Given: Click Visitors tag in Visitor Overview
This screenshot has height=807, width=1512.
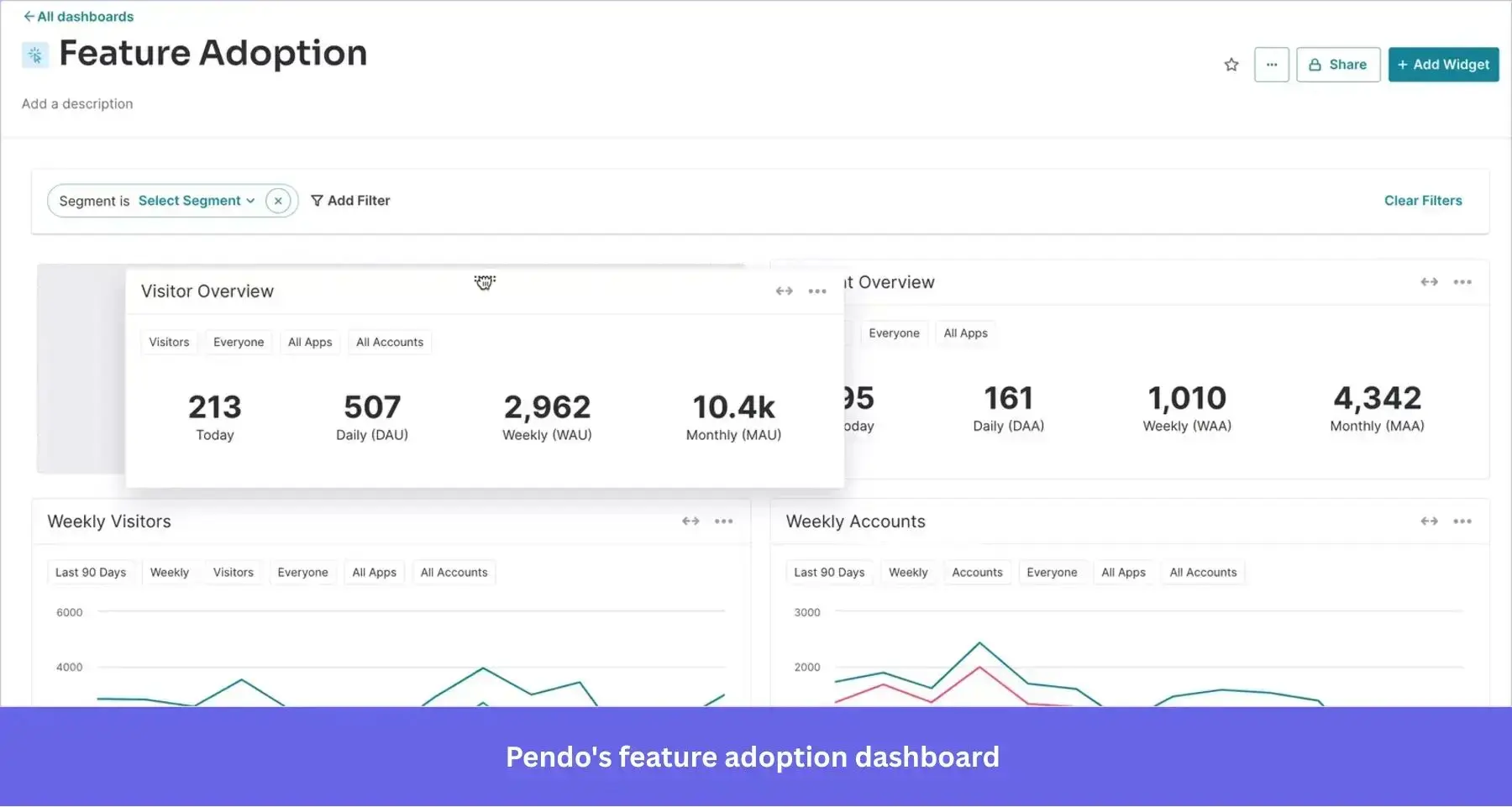Looking at the screenshot, I should click(x=169, y=343).
